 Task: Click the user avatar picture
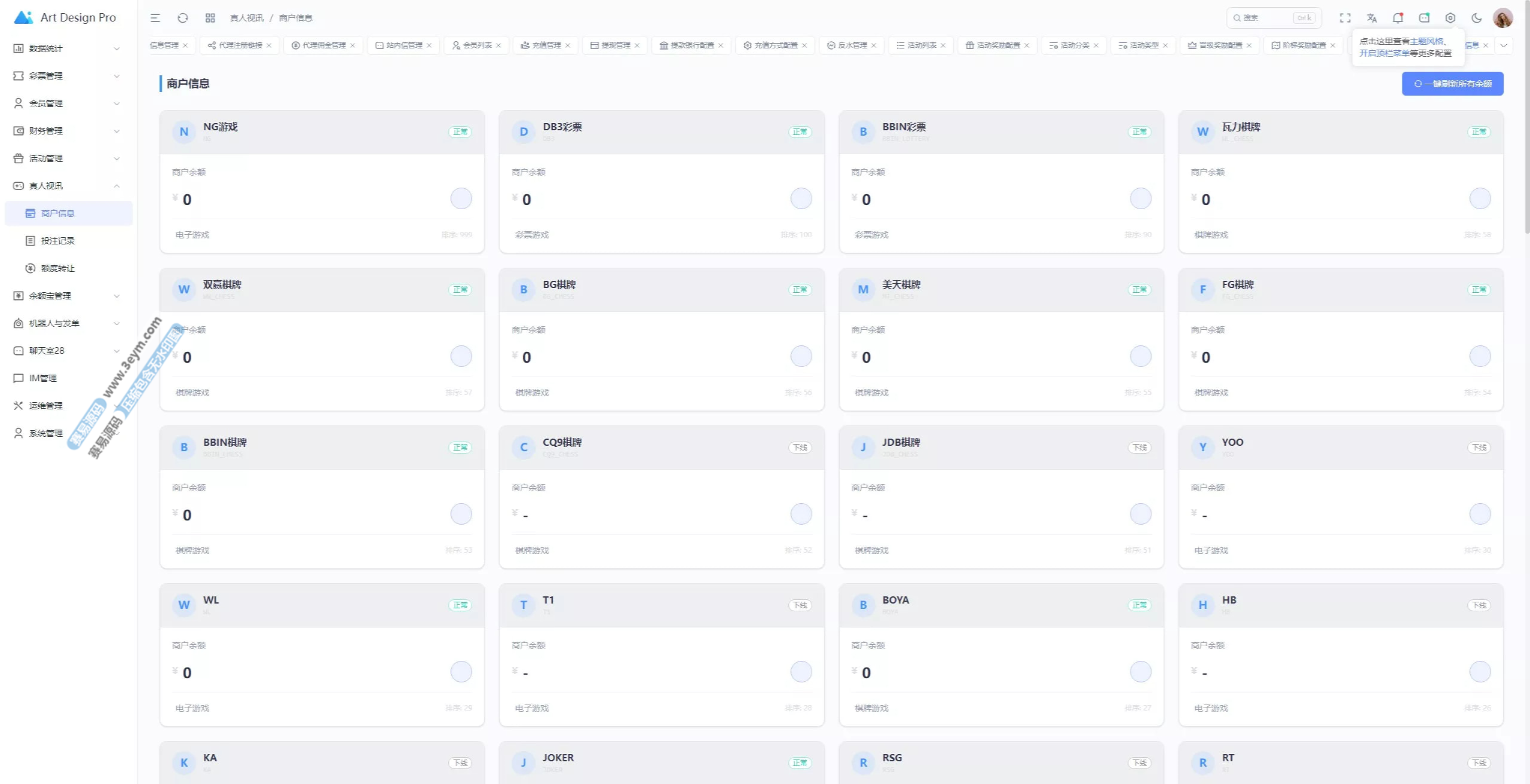[1503, 18]
